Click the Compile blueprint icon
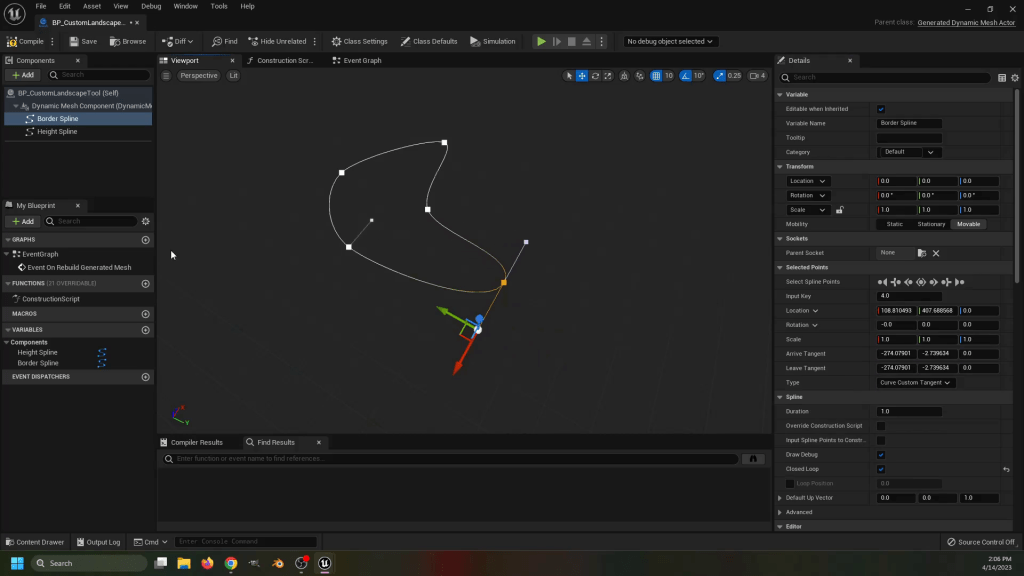The height and width of the screenshot is (576, 1024). pos(12,41)
